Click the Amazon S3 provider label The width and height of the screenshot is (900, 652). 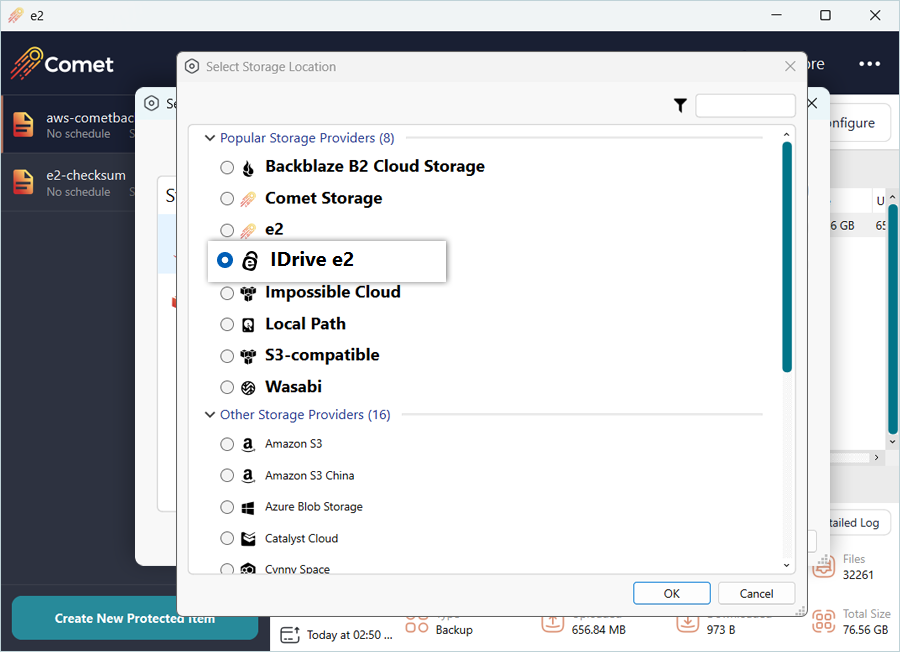pos(293,444)
